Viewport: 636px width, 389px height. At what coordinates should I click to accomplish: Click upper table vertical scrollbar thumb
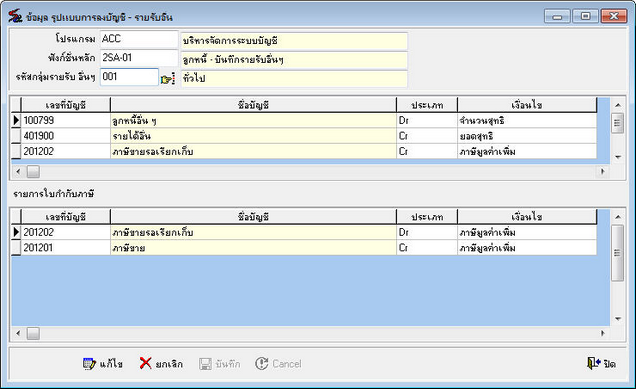tap(617, 123)
